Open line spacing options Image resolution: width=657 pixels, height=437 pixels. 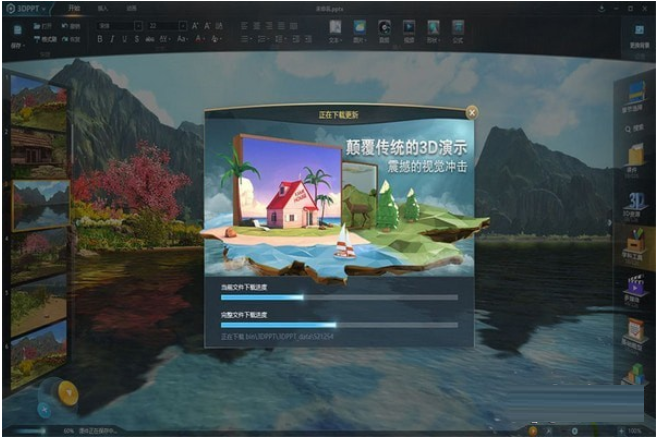[279, 39]
